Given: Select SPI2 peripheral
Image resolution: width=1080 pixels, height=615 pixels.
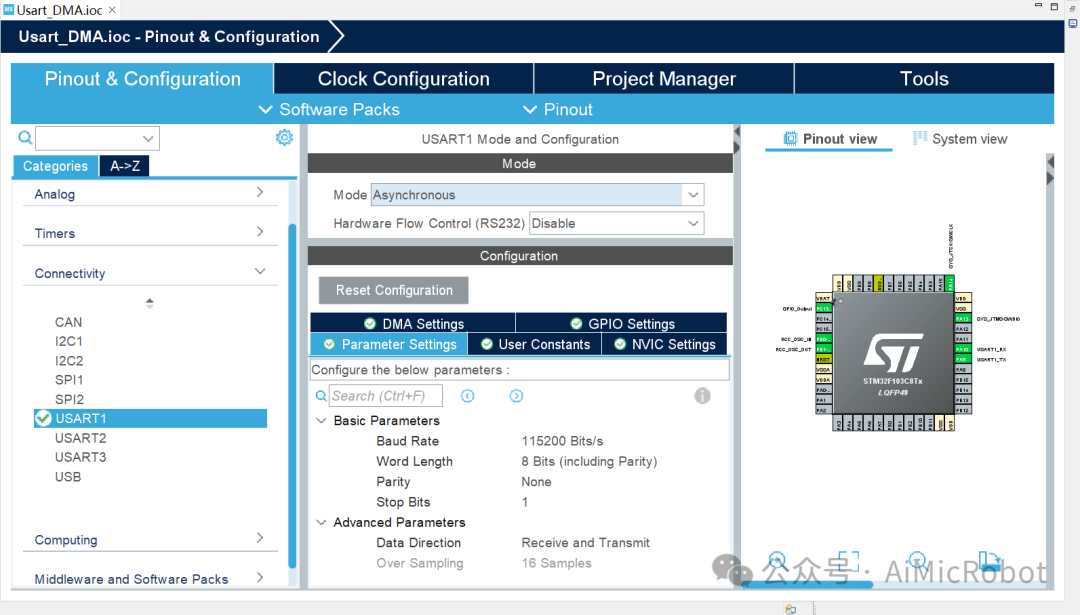Looking at the screenshot, I should coord(69,399).
